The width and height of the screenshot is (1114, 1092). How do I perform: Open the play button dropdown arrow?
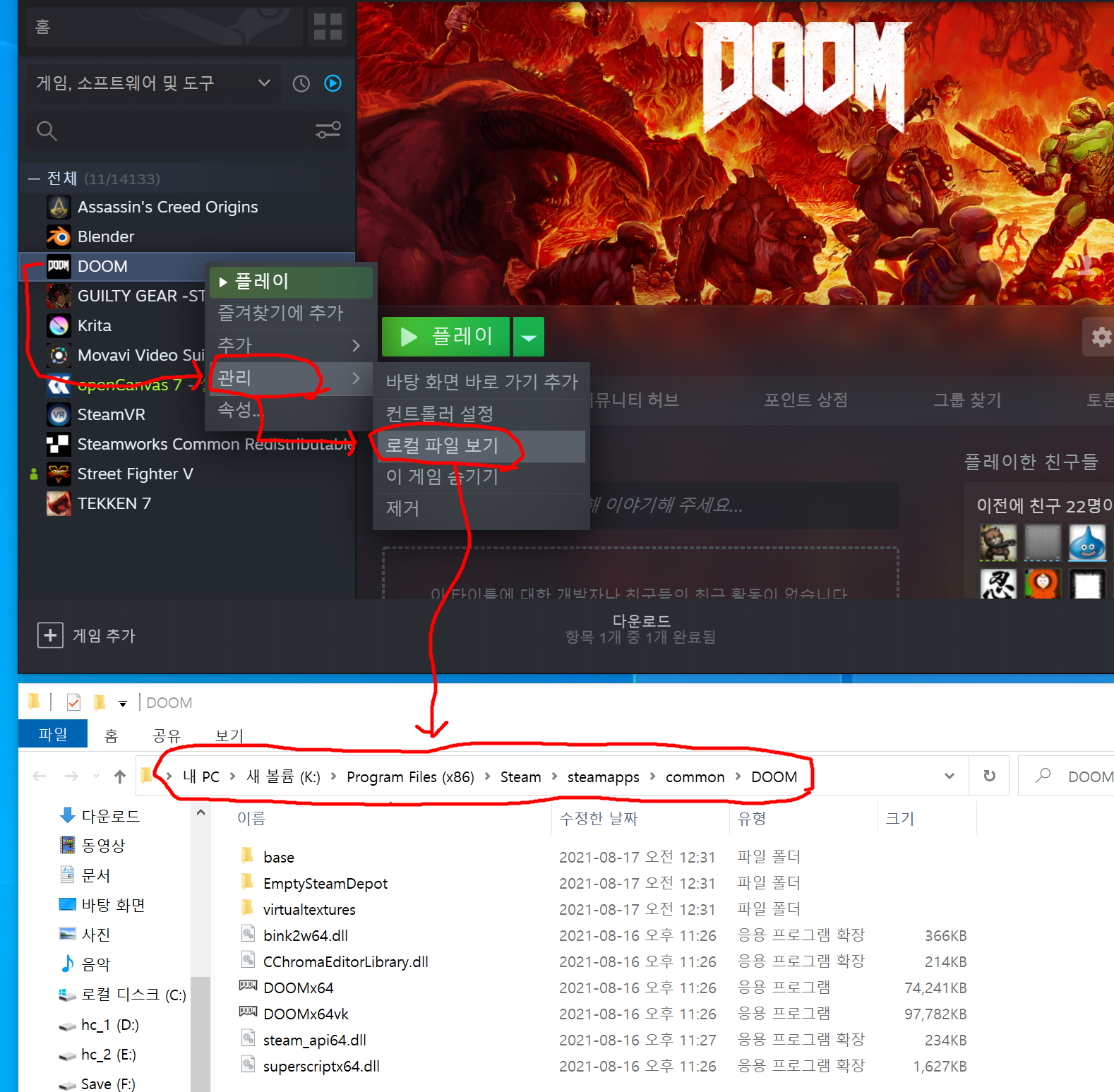coord(529,337)
